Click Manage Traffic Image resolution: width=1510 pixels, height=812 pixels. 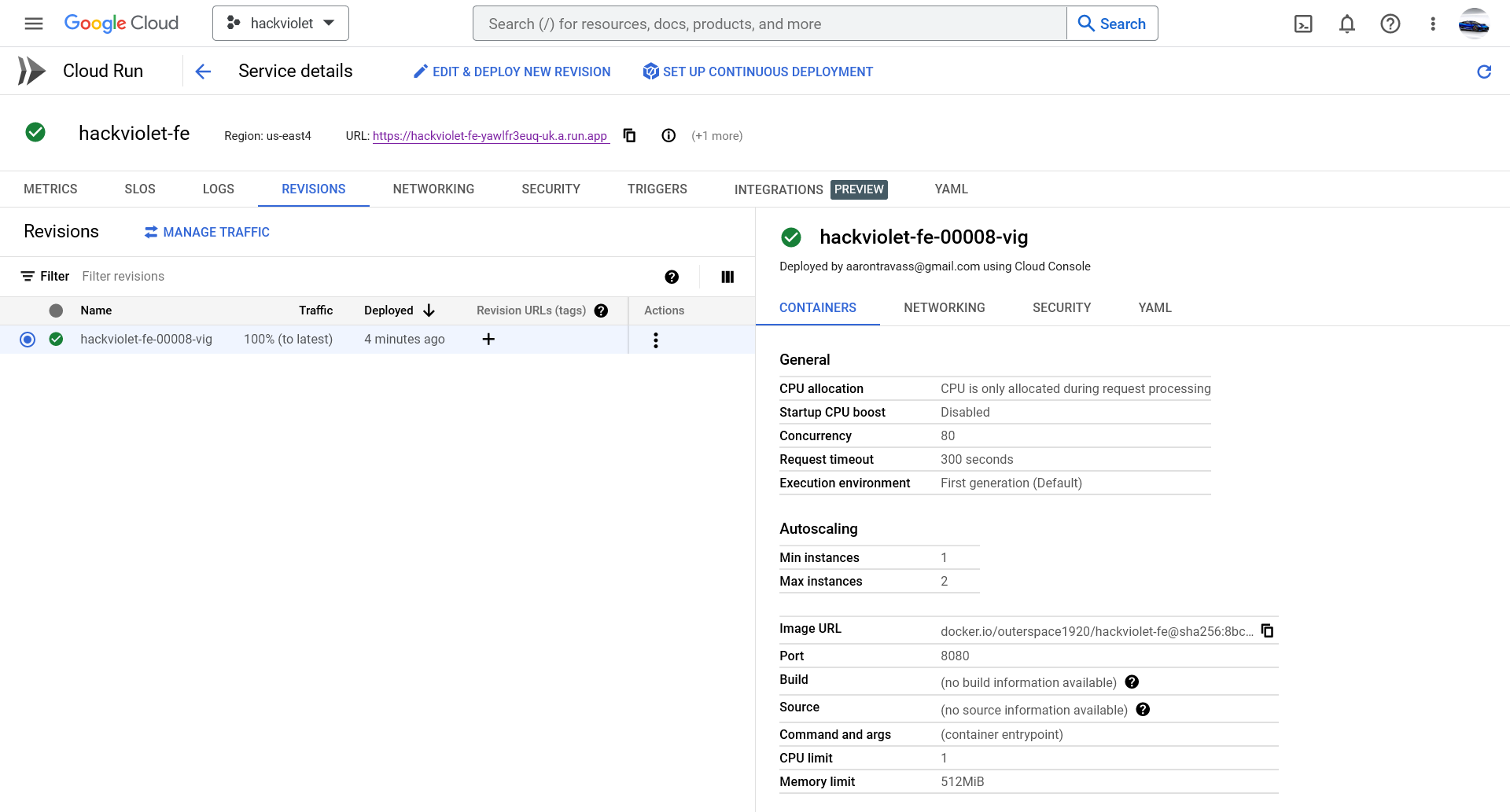(208, 232)
